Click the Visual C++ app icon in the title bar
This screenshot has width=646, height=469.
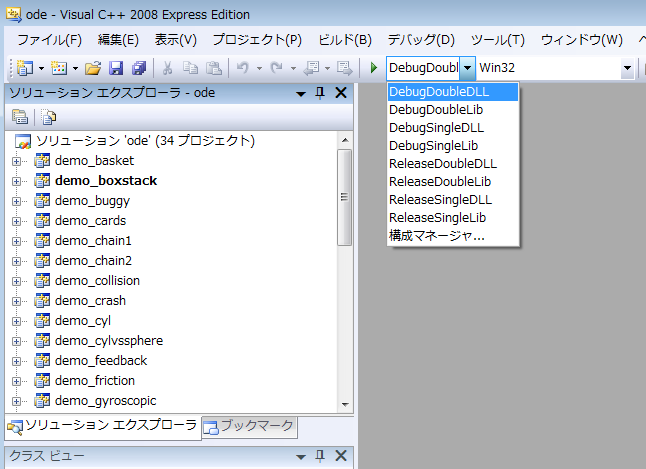coord(13,14)
